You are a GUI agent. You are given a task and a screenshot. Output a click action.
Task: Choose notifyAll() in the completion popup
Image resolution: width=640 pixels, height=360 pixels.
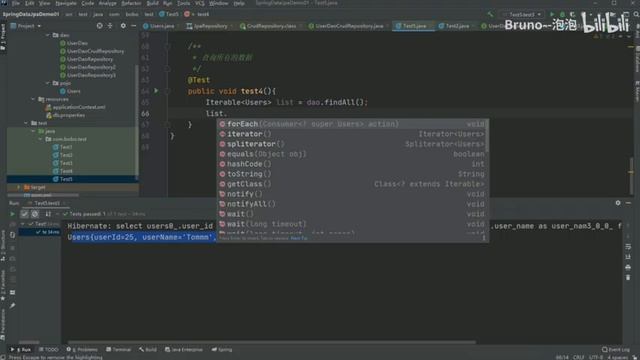tap(353, 204)
